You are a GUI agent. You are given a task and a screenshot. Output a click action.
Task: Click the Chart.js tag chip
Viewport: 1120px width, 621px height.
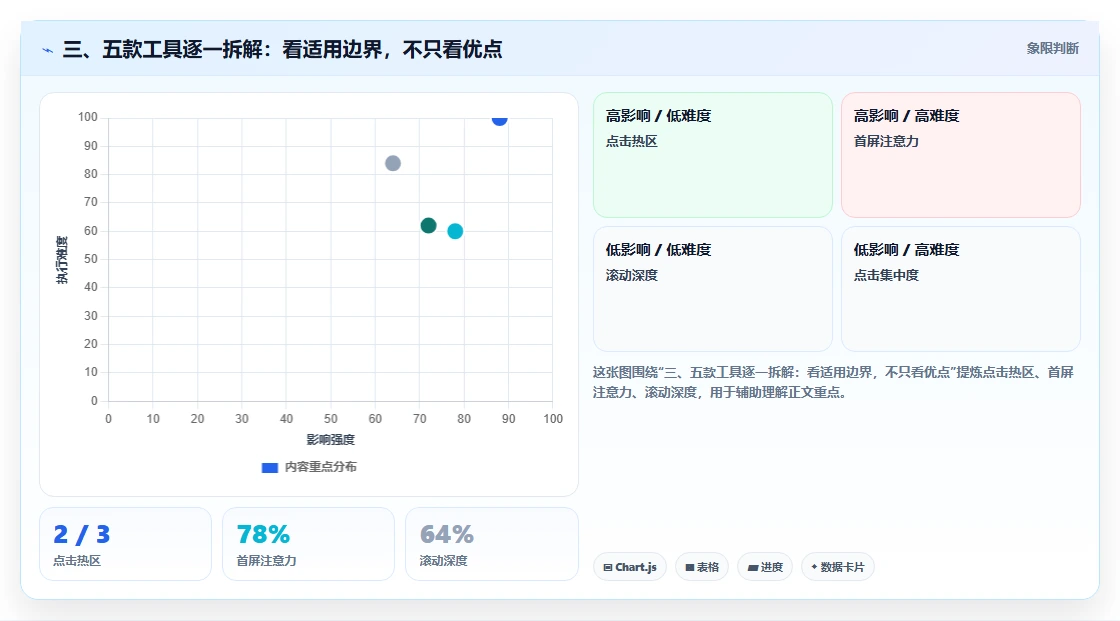click(630, 567)
